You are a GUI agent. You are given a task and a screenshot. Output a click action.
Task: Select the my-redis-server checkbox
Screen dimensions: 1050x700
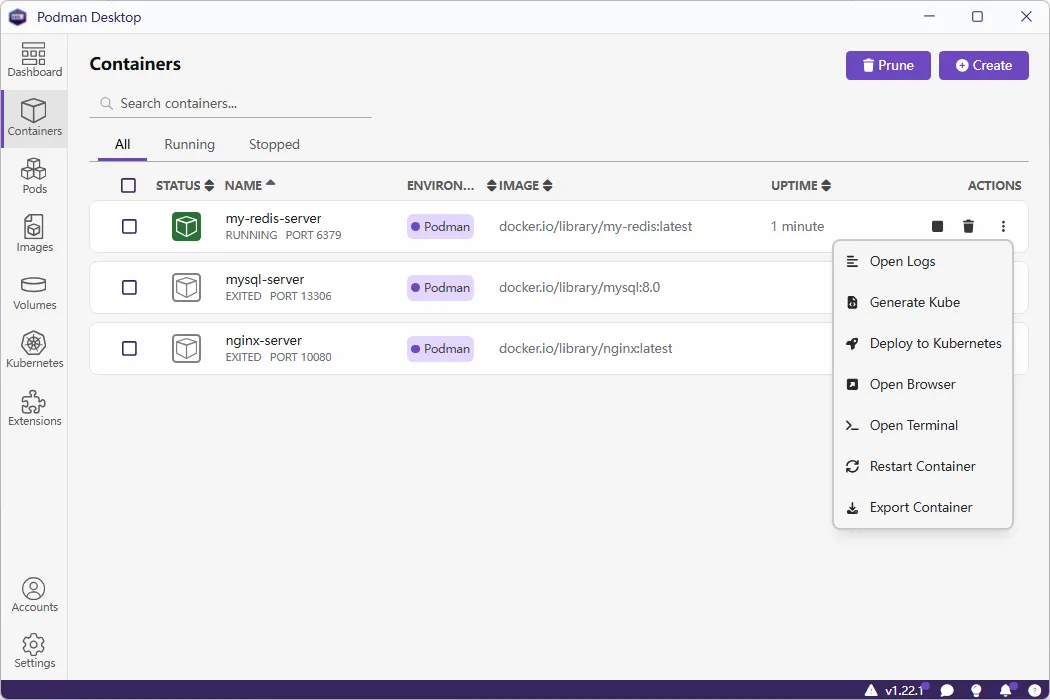(x=129, y=227)
